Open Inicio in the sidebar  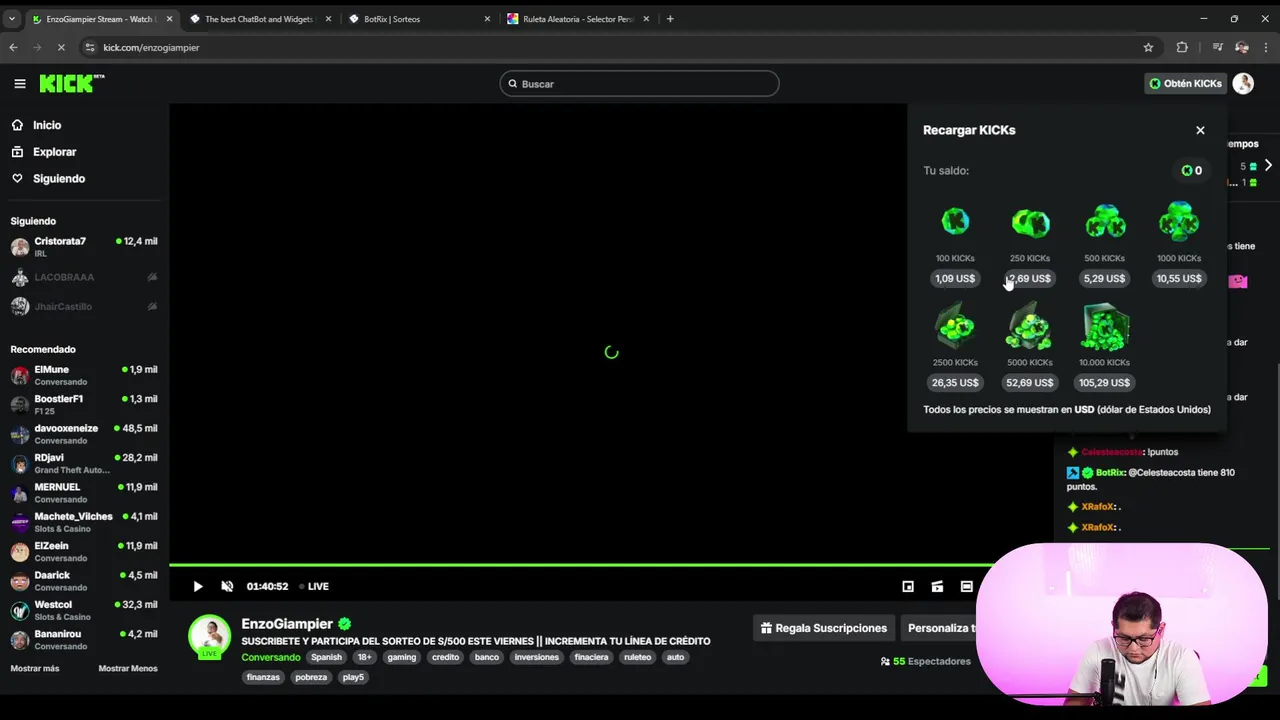point(47,125)
